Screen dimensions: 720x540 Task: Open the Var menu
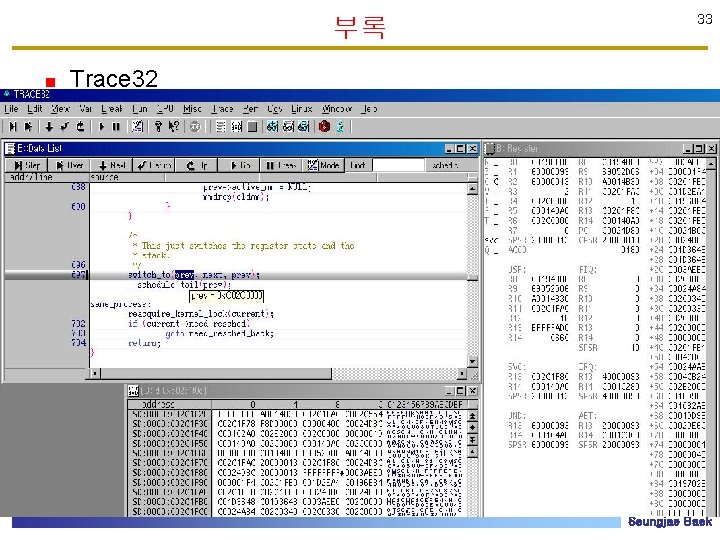[x=85, y=109]
